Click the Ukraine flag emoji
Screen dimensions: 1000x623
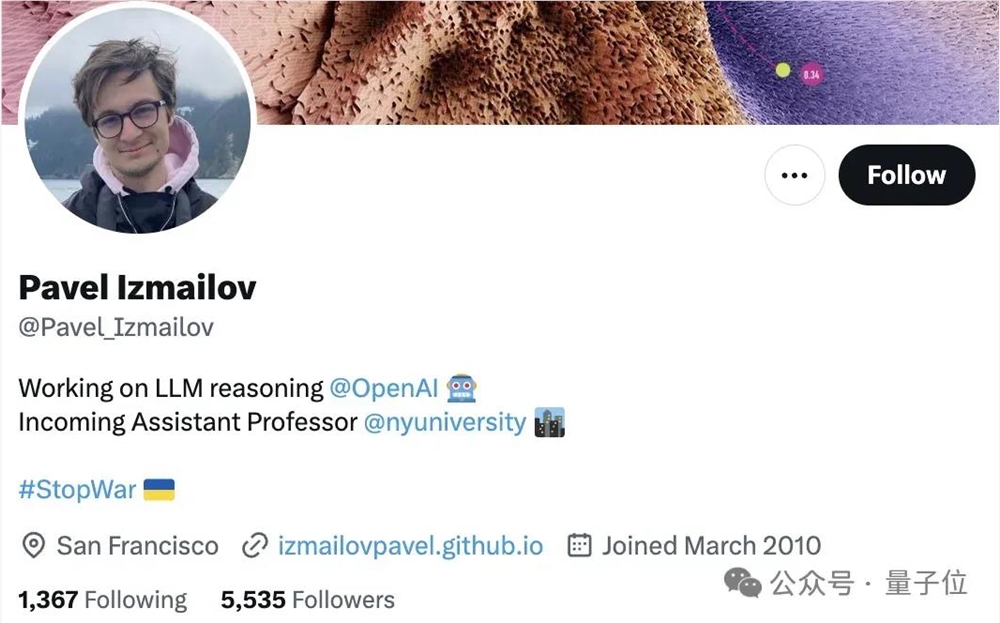(159, 489)
